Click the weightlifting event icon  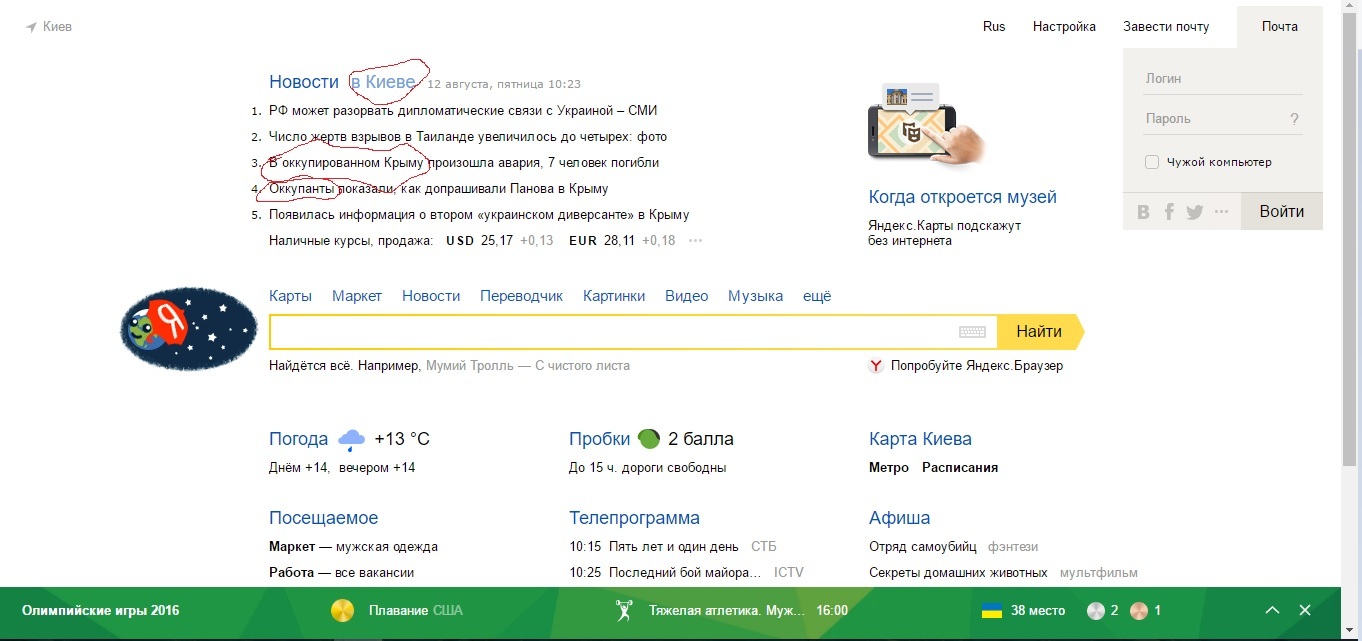[625, 610]
